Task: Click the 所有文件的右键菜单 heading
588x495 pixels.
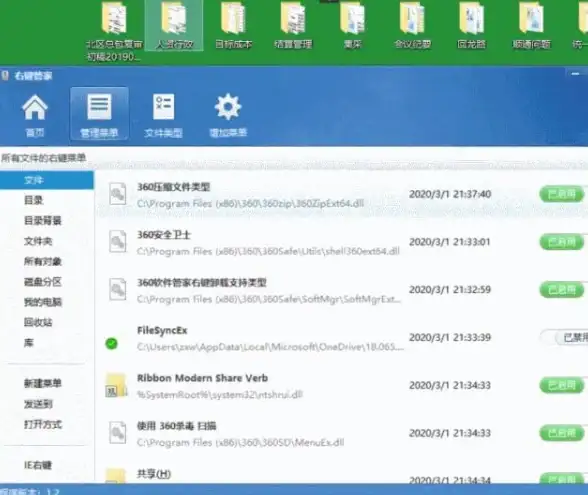Action: coord(44,158)
